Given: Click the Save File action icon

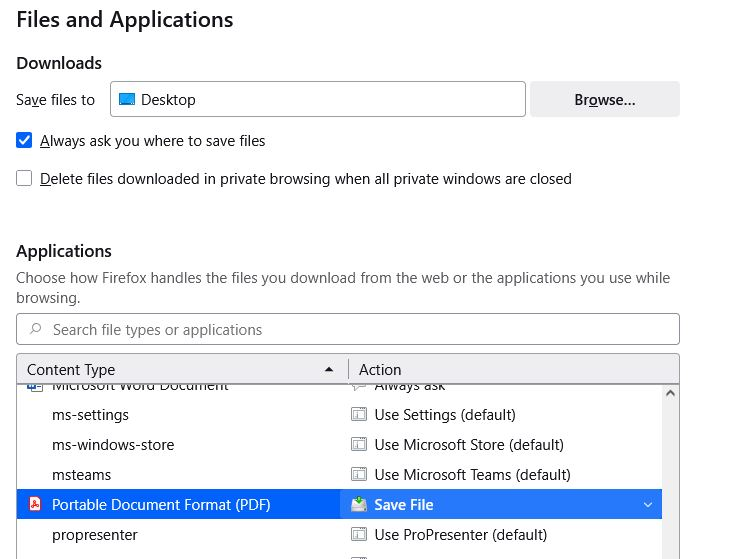Looking at the screenshot, I should point(359,505).
